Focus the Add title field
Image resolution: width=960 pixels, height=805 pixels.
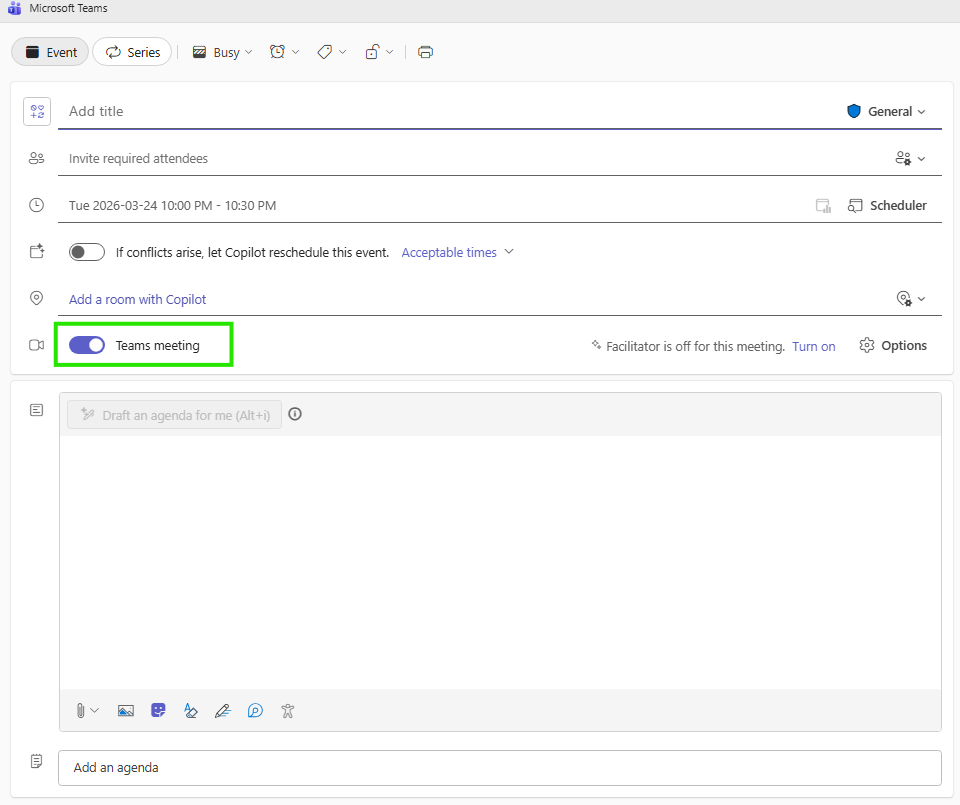(451, 111)
